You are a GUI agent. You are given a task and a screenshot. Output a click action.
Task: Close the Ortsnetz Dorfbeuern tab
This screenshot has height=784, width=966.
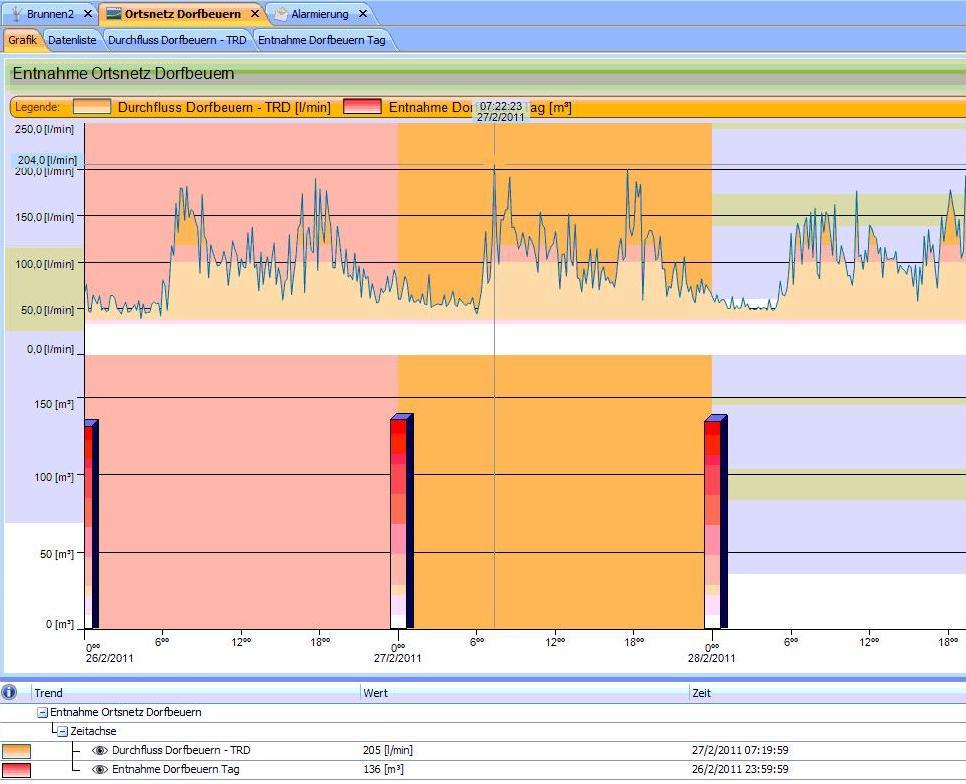(255, 14)
